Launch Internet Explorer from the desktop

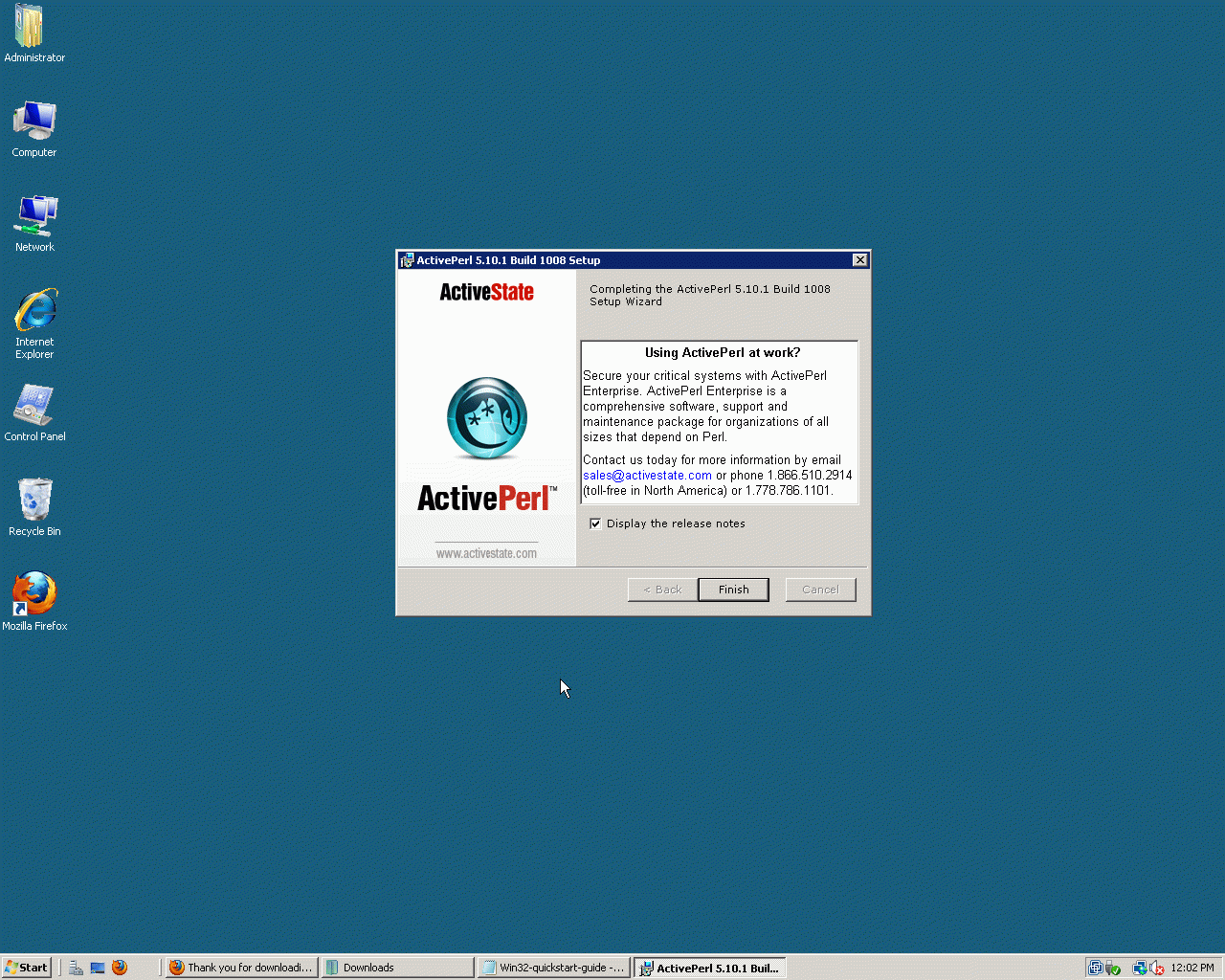point(34,323)
